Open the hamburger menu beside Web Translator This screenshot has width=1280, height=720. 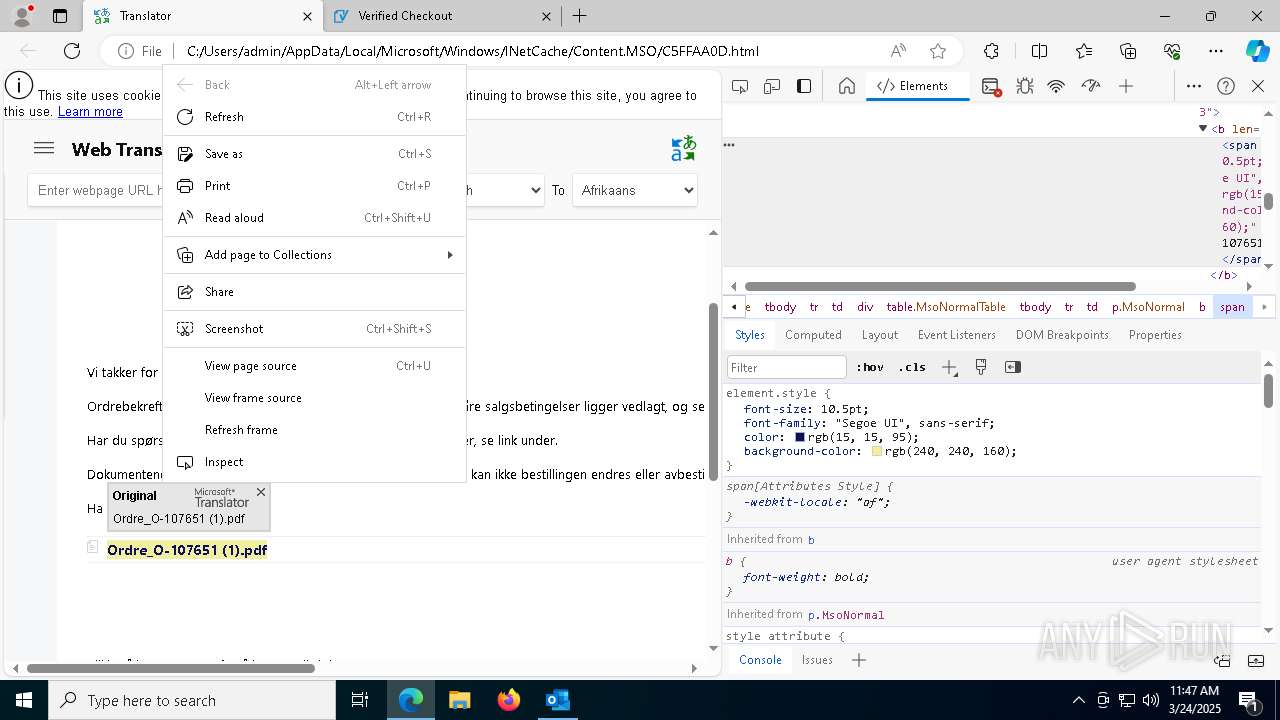click(x=44, y=148)
